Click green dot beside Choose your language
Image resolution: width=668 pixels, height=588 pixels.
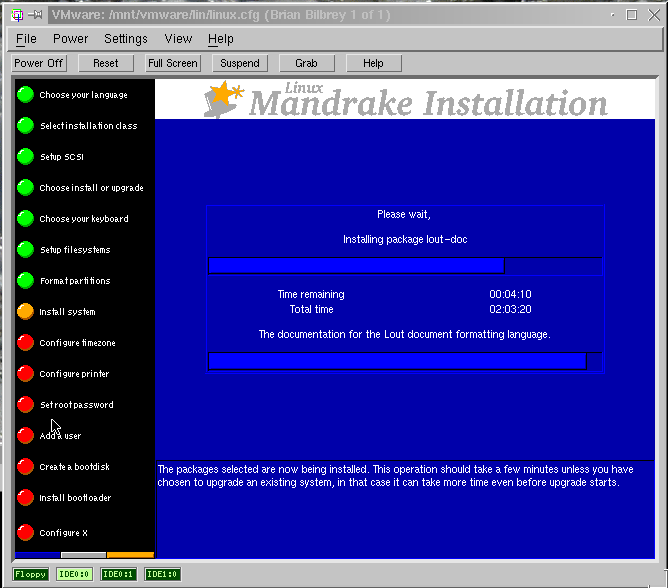[x=25, y=95]
